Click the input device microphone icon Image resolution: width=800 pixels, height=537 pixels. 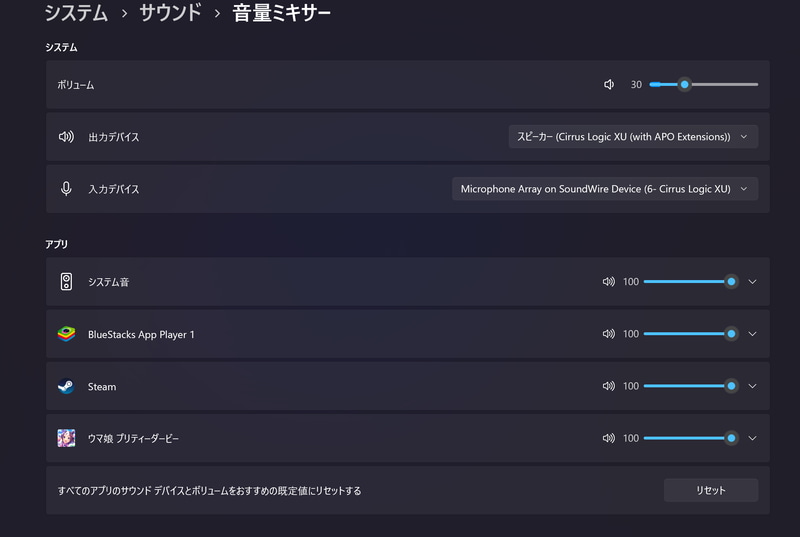pos(66,189)
